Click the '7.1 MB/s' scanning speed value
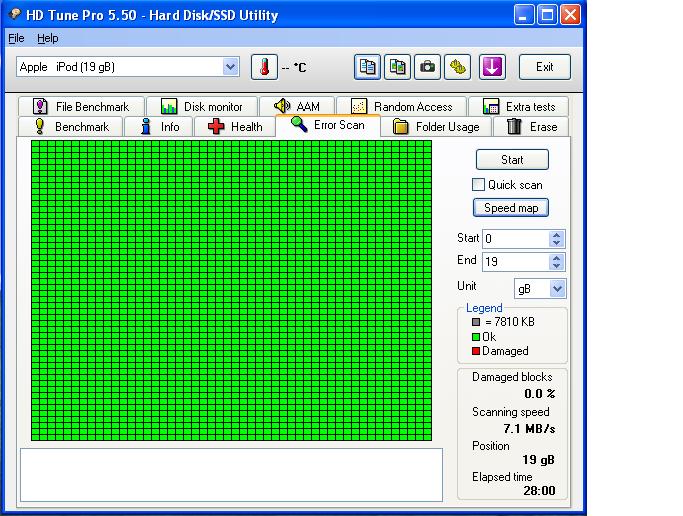The width and height of the screenshot is (683, 516). tap(529, 429)
